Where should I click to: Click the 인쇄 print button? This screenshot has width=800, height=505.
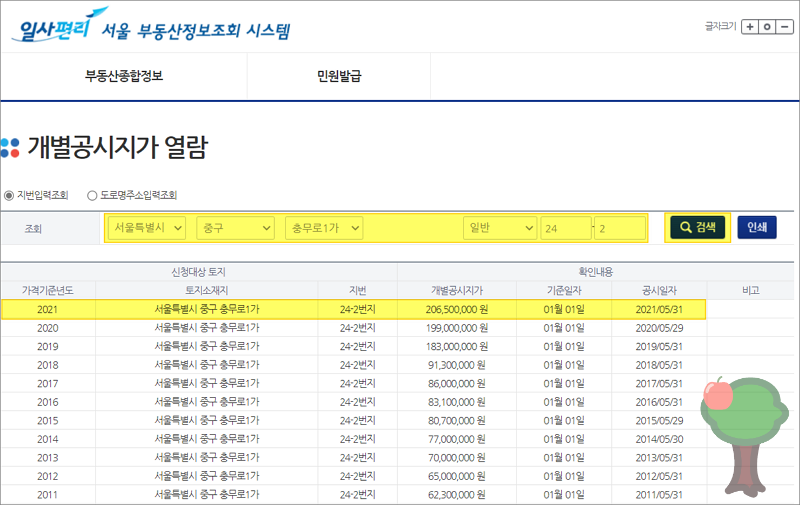point(757,228)
